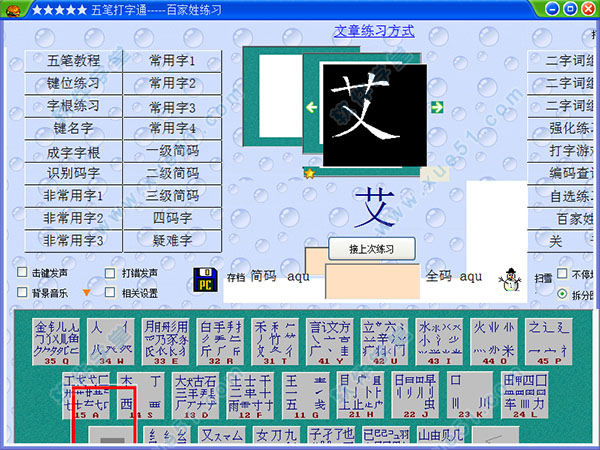Screen dimensions: 600x450
Task: Choose the 二级简码 practice
Action: point(172,173)
